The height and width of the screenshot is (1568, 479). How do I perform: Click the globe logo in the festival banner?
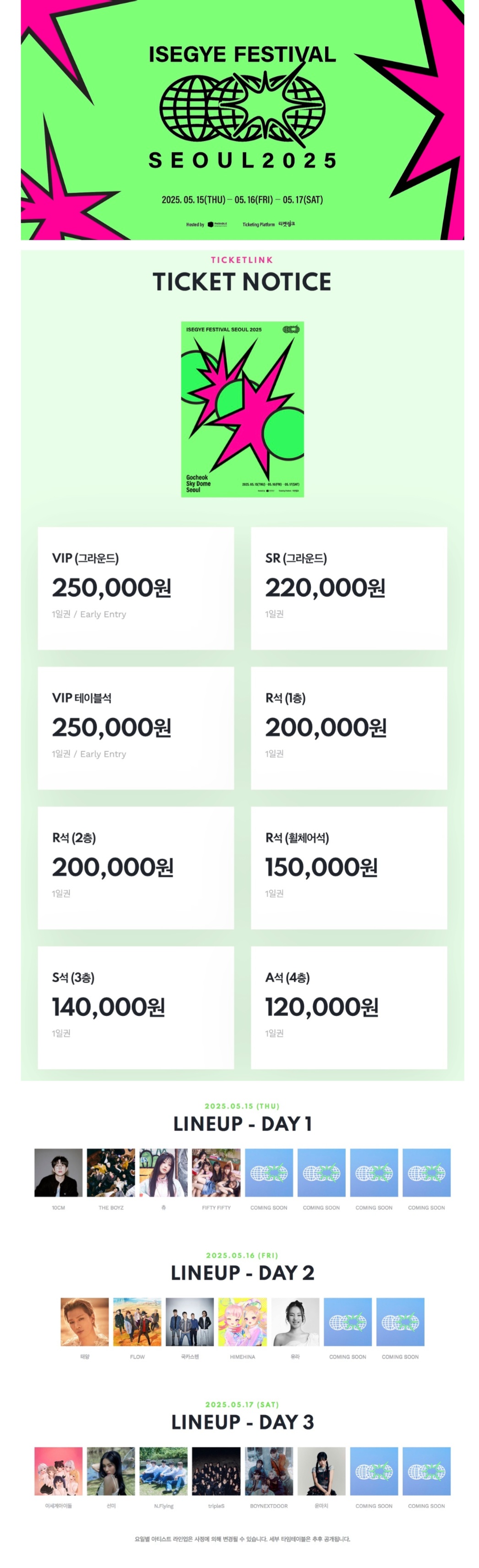242,109
